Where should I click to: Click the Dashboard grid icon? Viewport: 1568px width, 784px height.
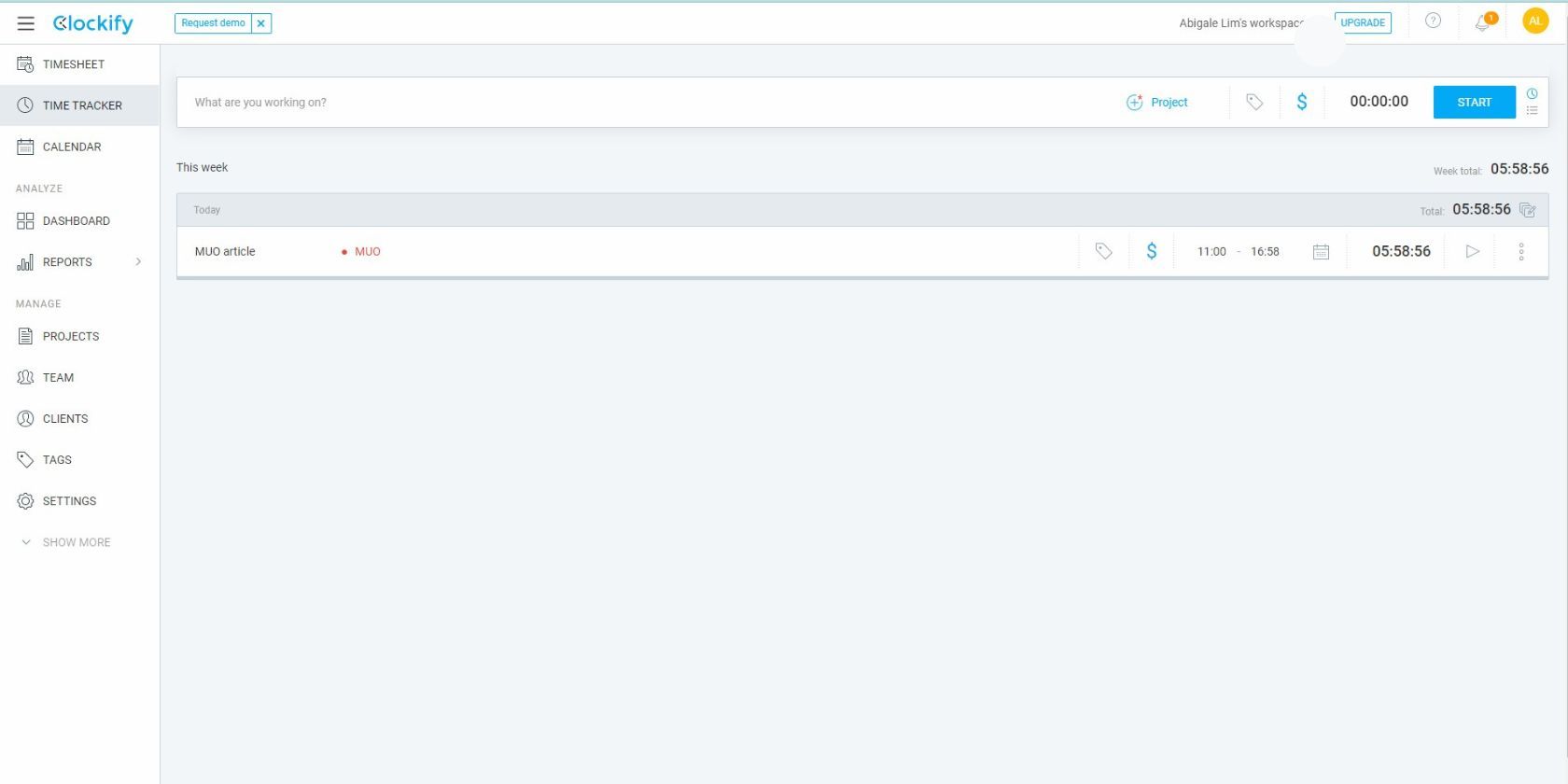pyautogui.click(x=25, y=221)
